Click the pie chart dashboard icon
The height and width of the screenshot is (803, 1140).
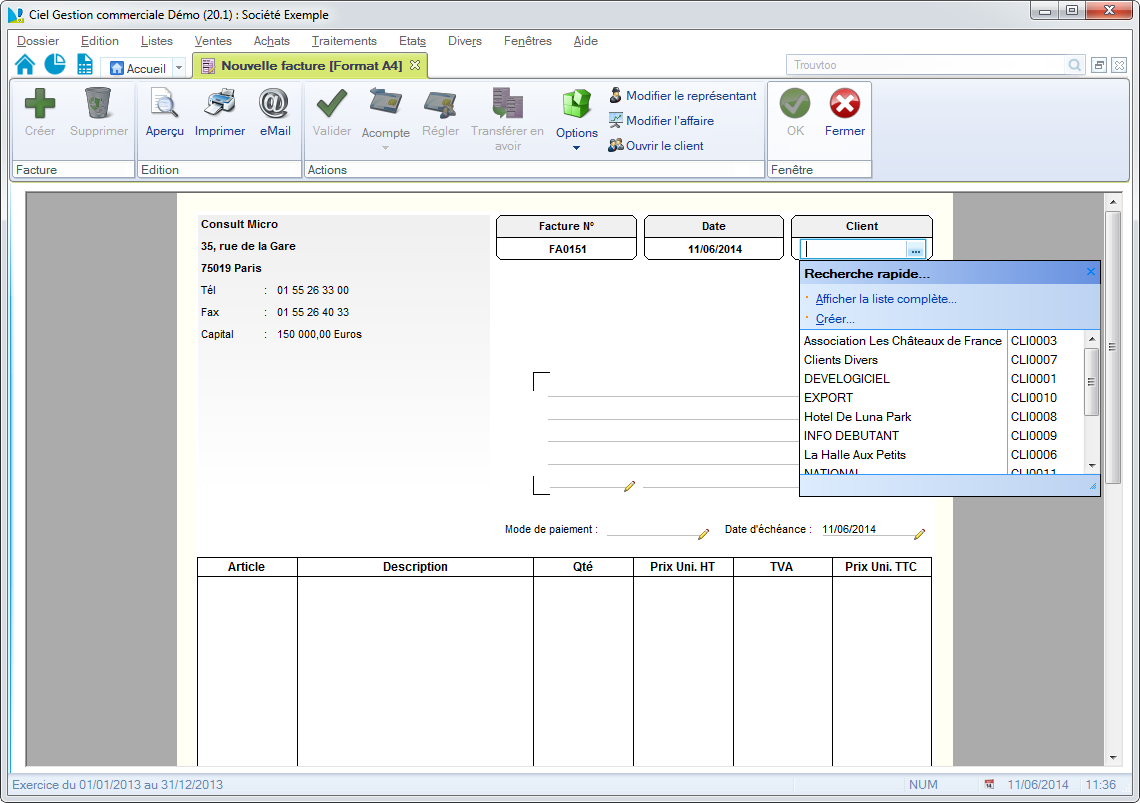55,65
